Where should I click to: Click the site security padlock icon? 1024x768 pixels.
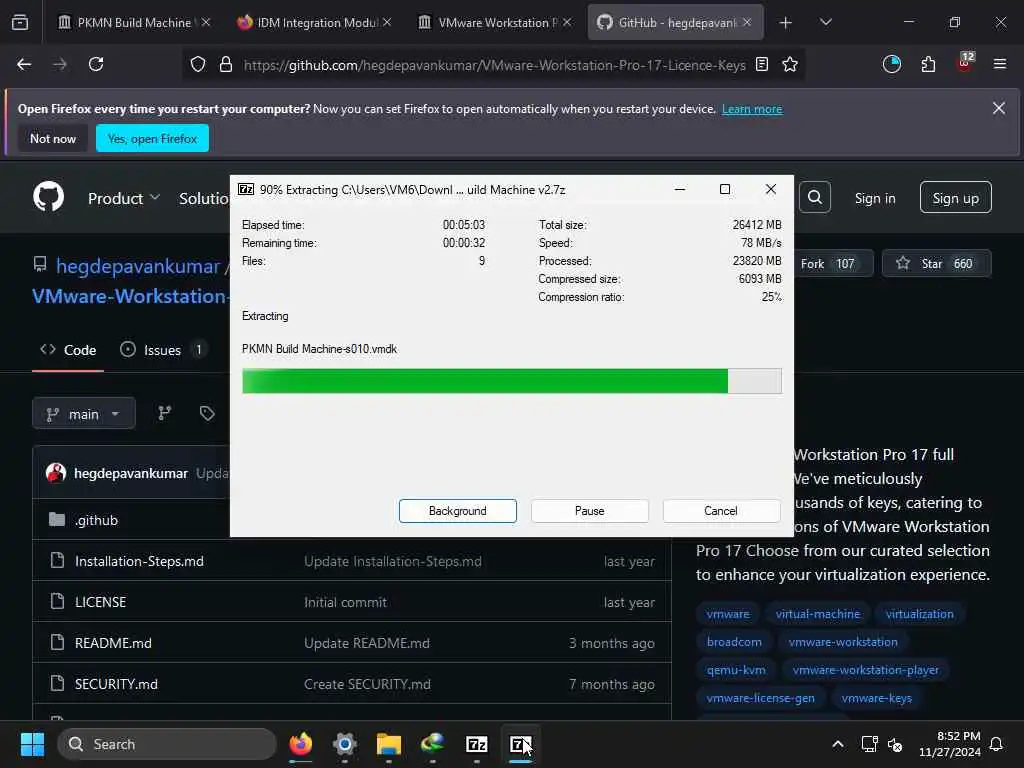coord(226,64)
